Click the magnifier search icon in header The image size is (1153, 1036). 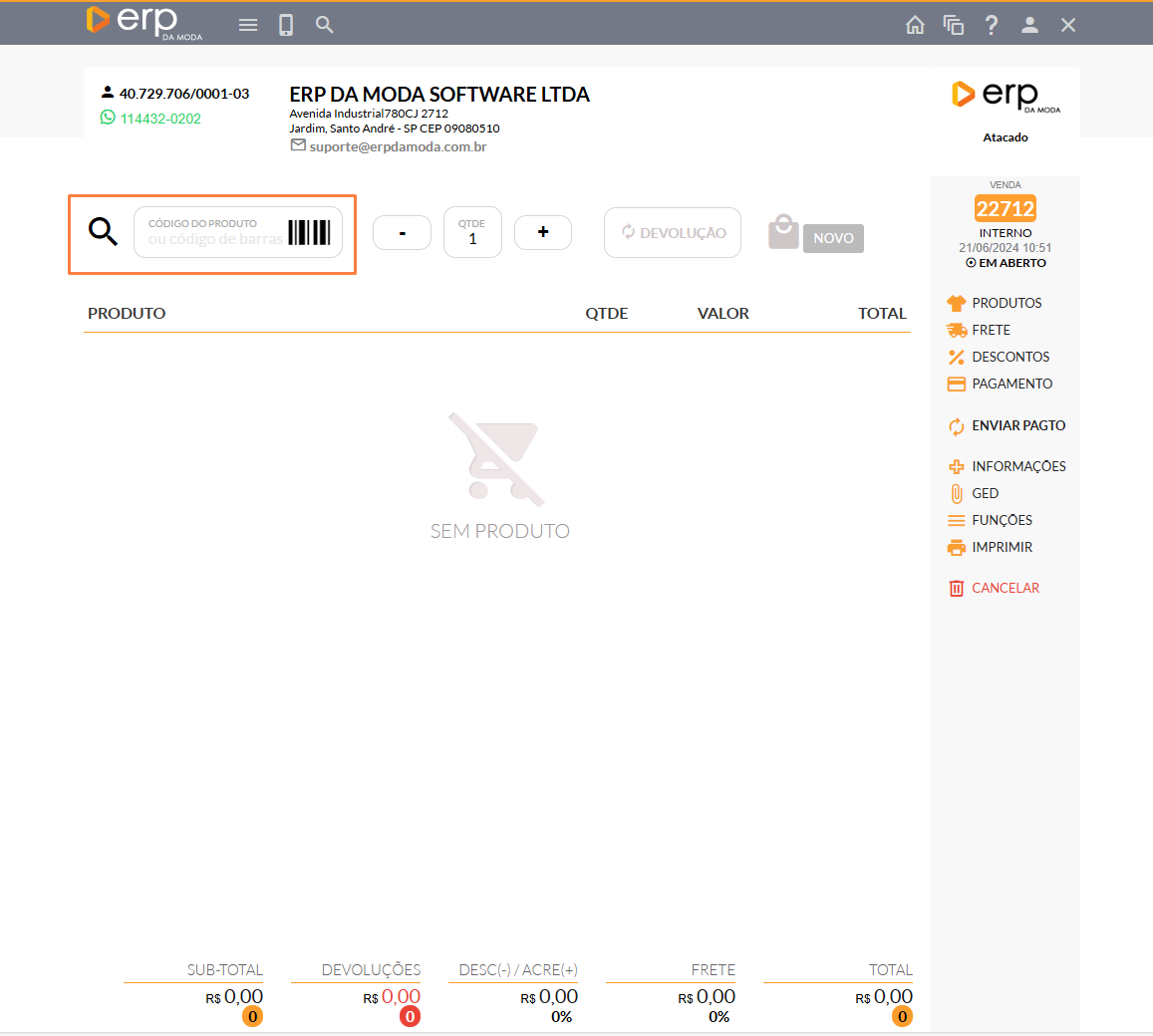324,25
